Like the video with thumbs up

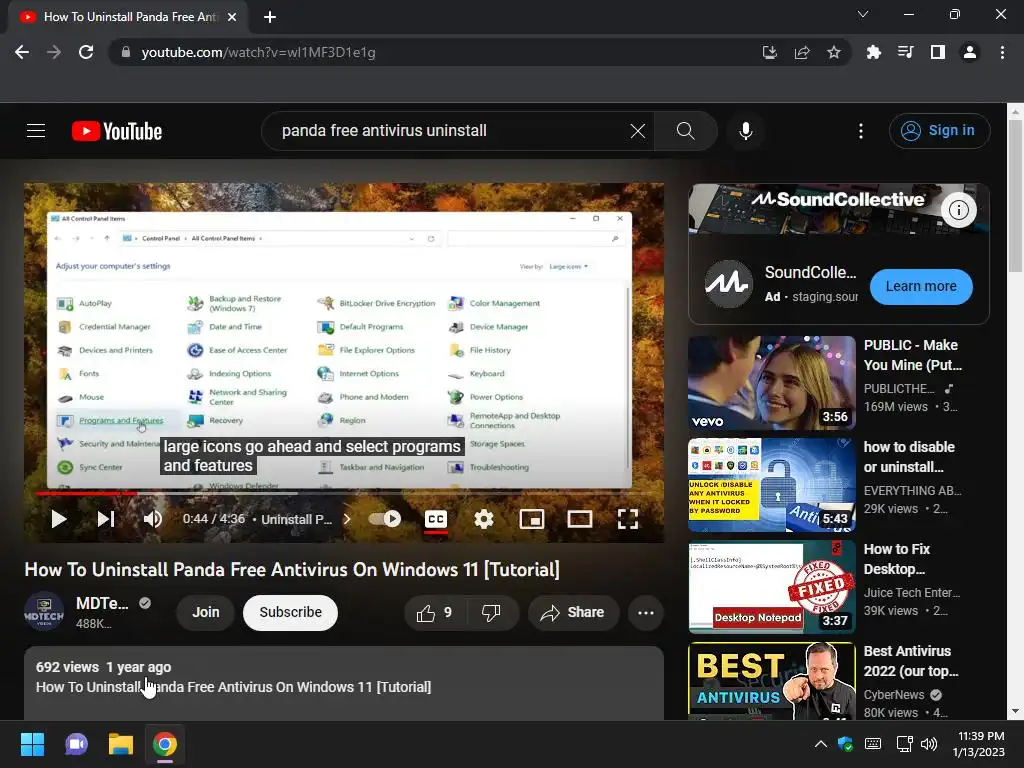point(434,613)
